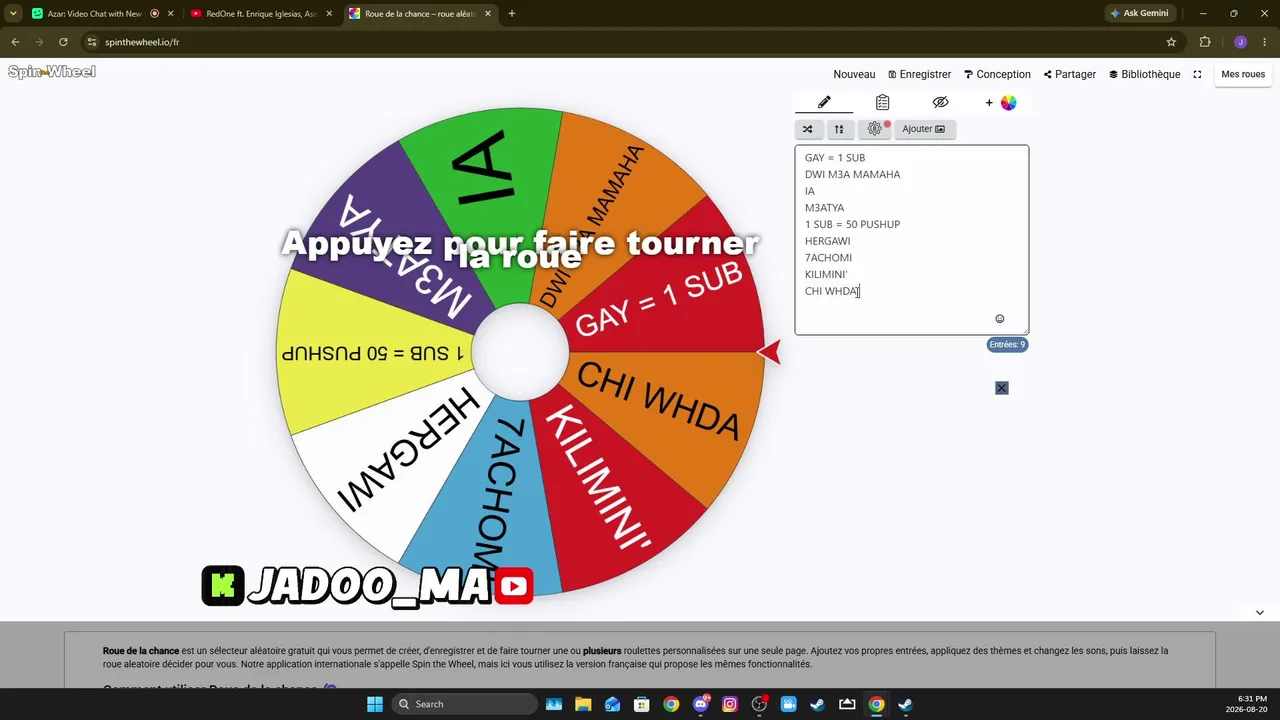View site information icon in address bar
Viewport: 1280px width, 720px height.
(x=92, y=42)
